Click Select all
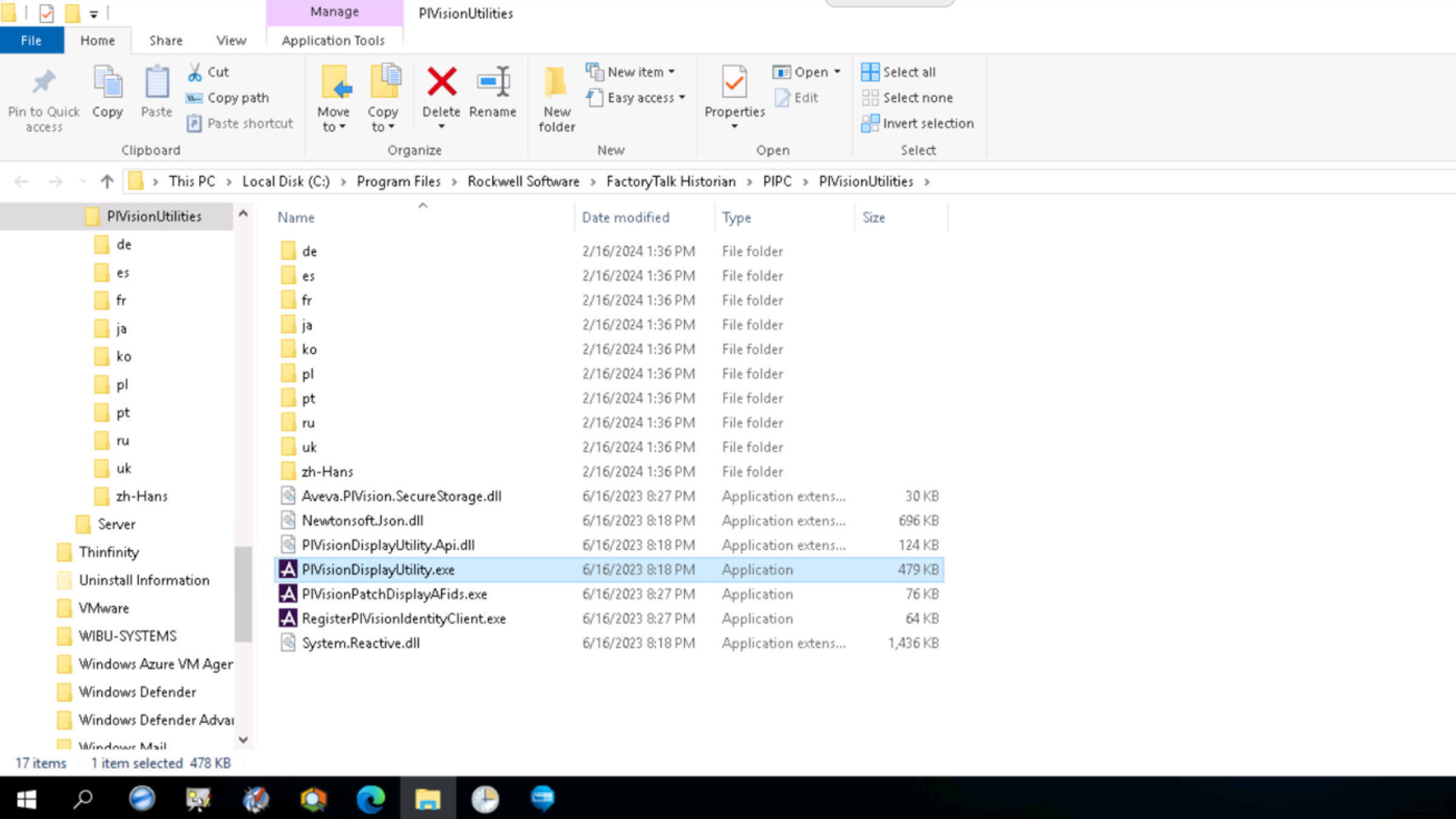 tap(898, 72)
